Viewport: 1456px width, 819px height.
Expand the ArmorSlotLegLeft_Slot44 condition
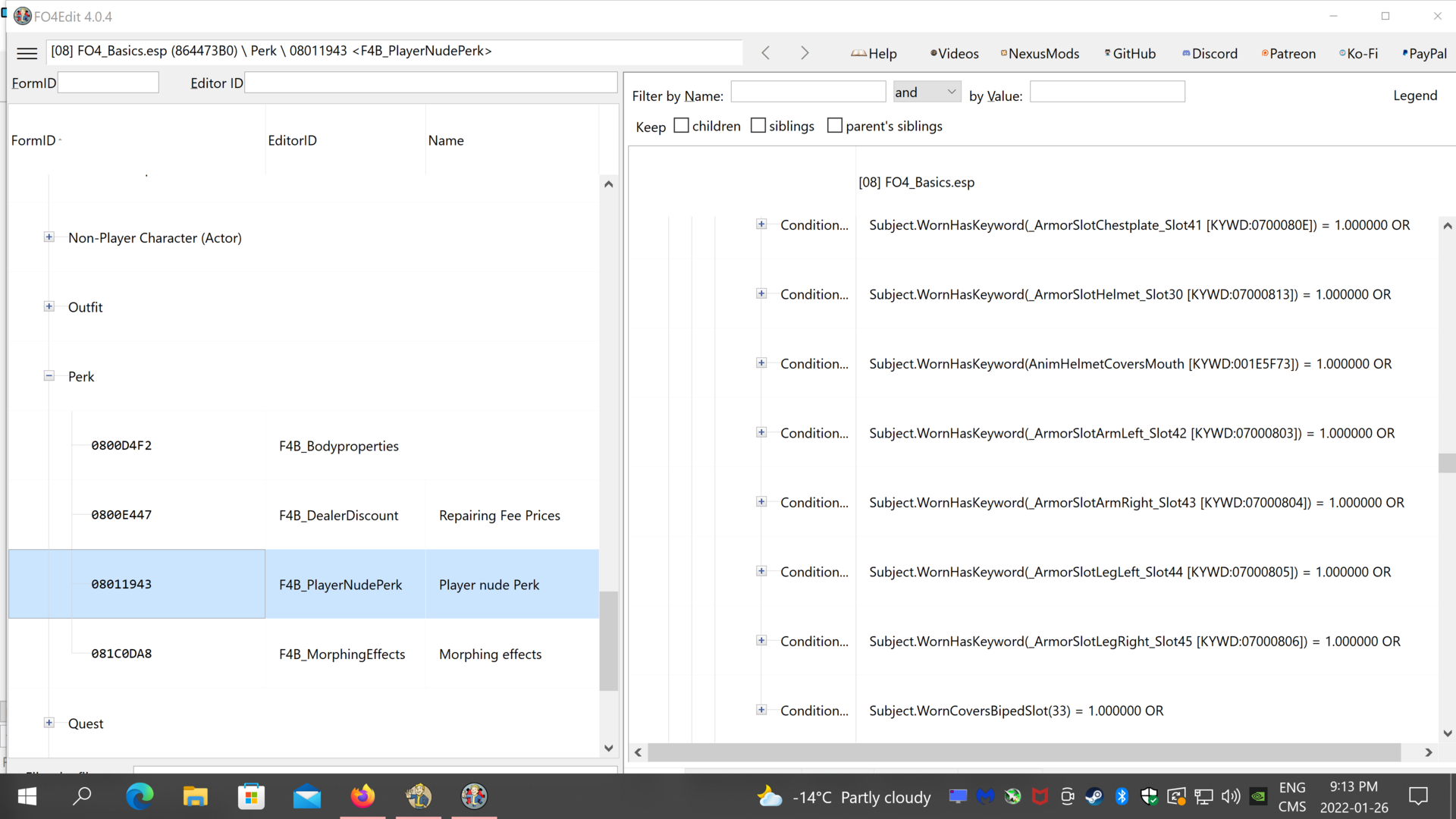(x=761, y=572)
